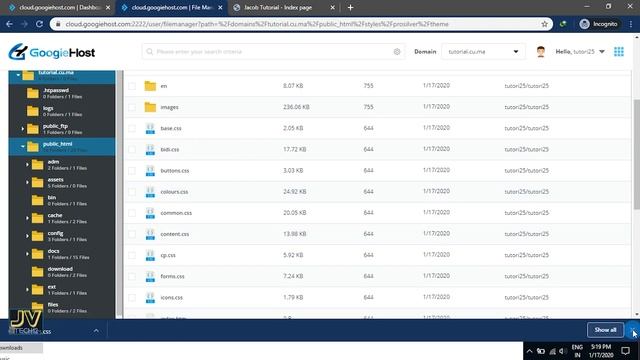Screen dimensions: 640x360
Task: Click the file list vertical scrollbar
Action: coord(637,154)
